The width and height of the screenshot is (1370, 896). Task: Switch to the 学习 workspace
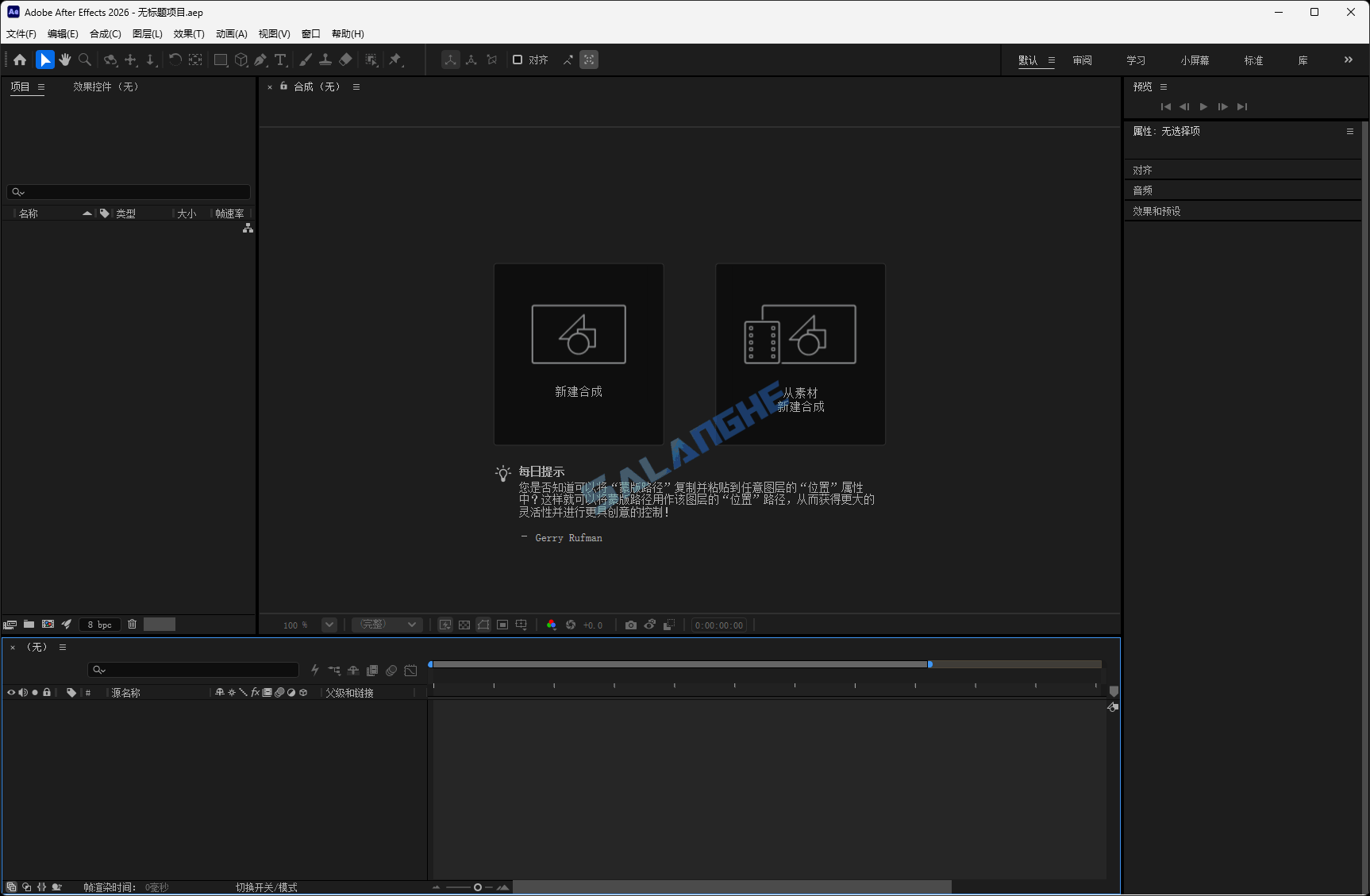tap(1136, 60)
